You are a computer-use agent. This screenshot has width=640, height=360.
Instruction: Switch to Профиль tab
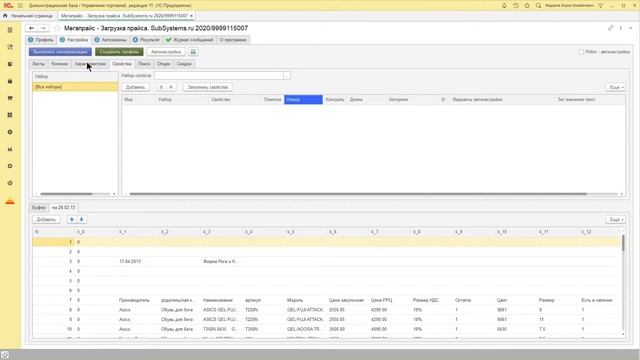pos(40,40)
